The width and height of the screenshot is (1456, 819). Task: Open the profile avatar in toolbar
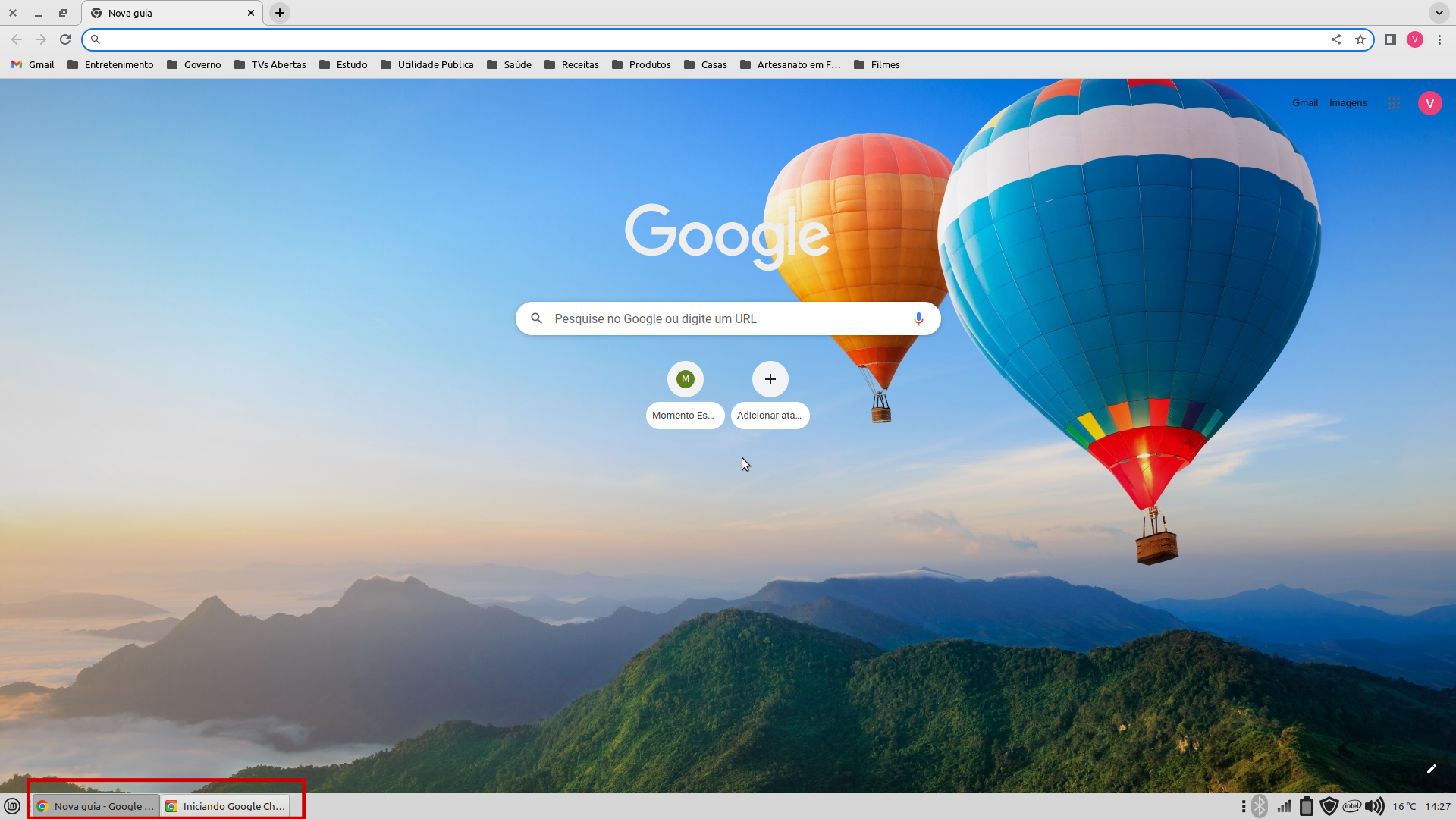(1415, 39)
